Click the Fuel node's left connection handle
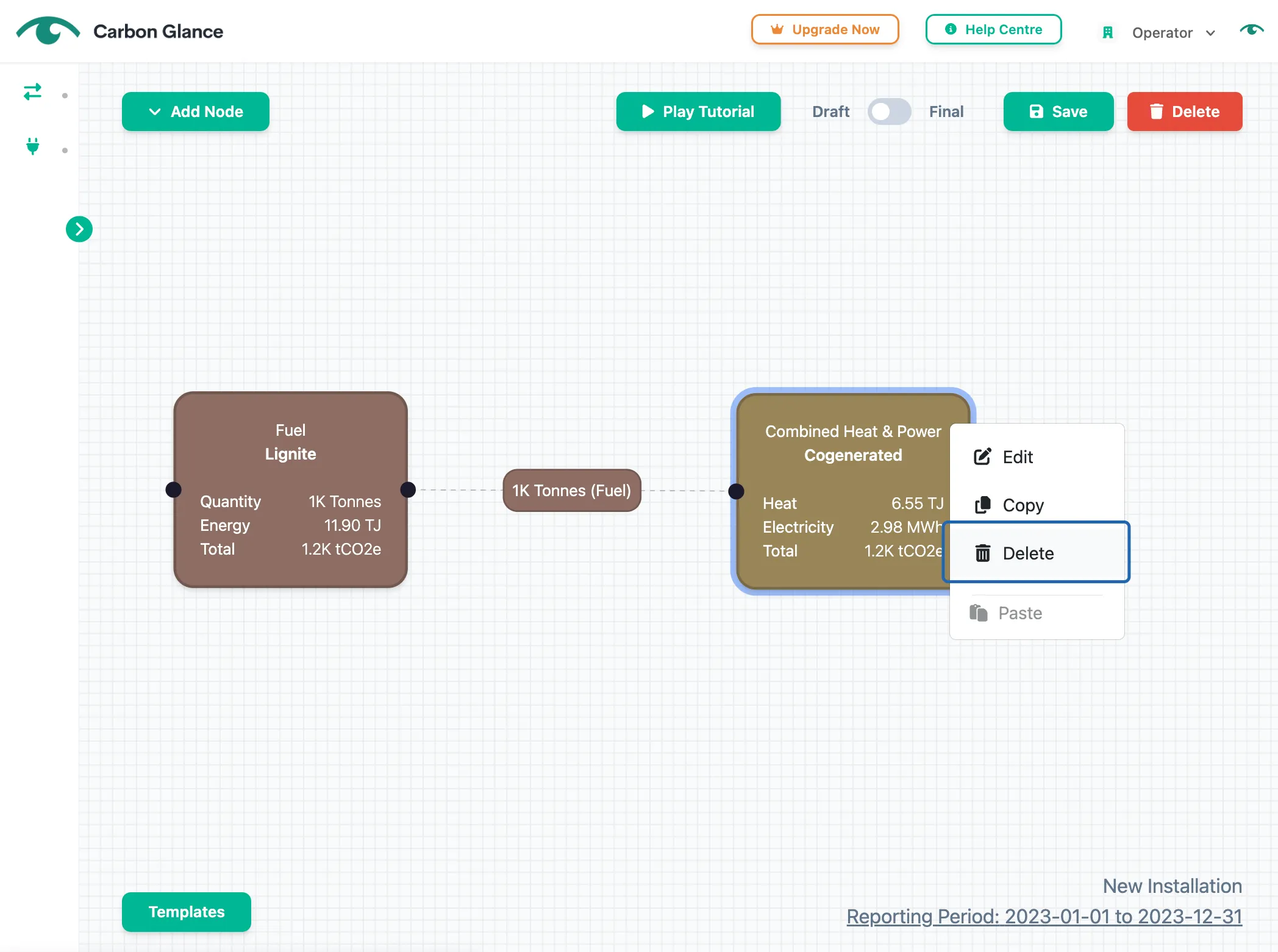The image size is (1278, 952). pos(174,489)
